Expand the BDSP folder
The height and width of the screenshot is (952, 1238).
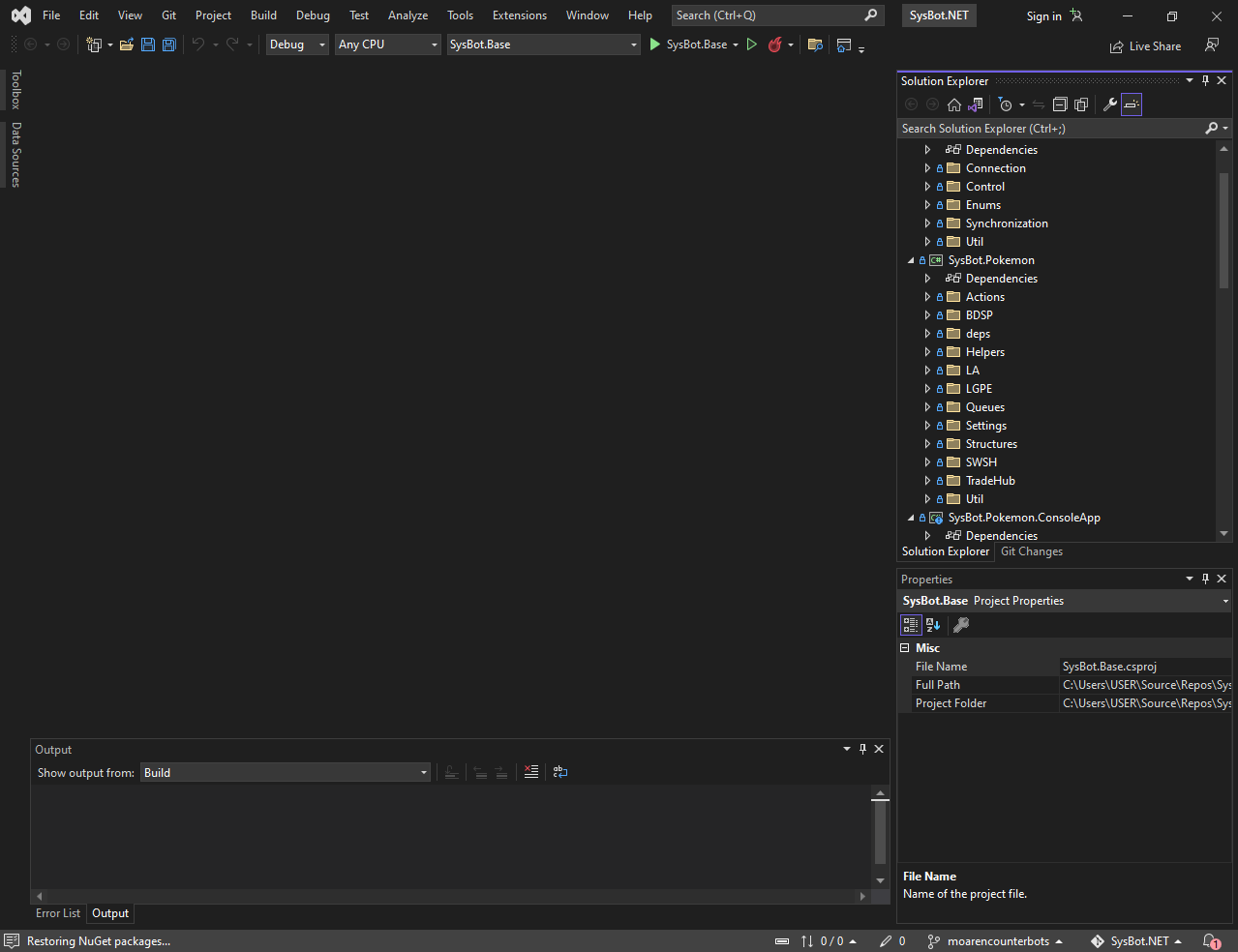927,315
